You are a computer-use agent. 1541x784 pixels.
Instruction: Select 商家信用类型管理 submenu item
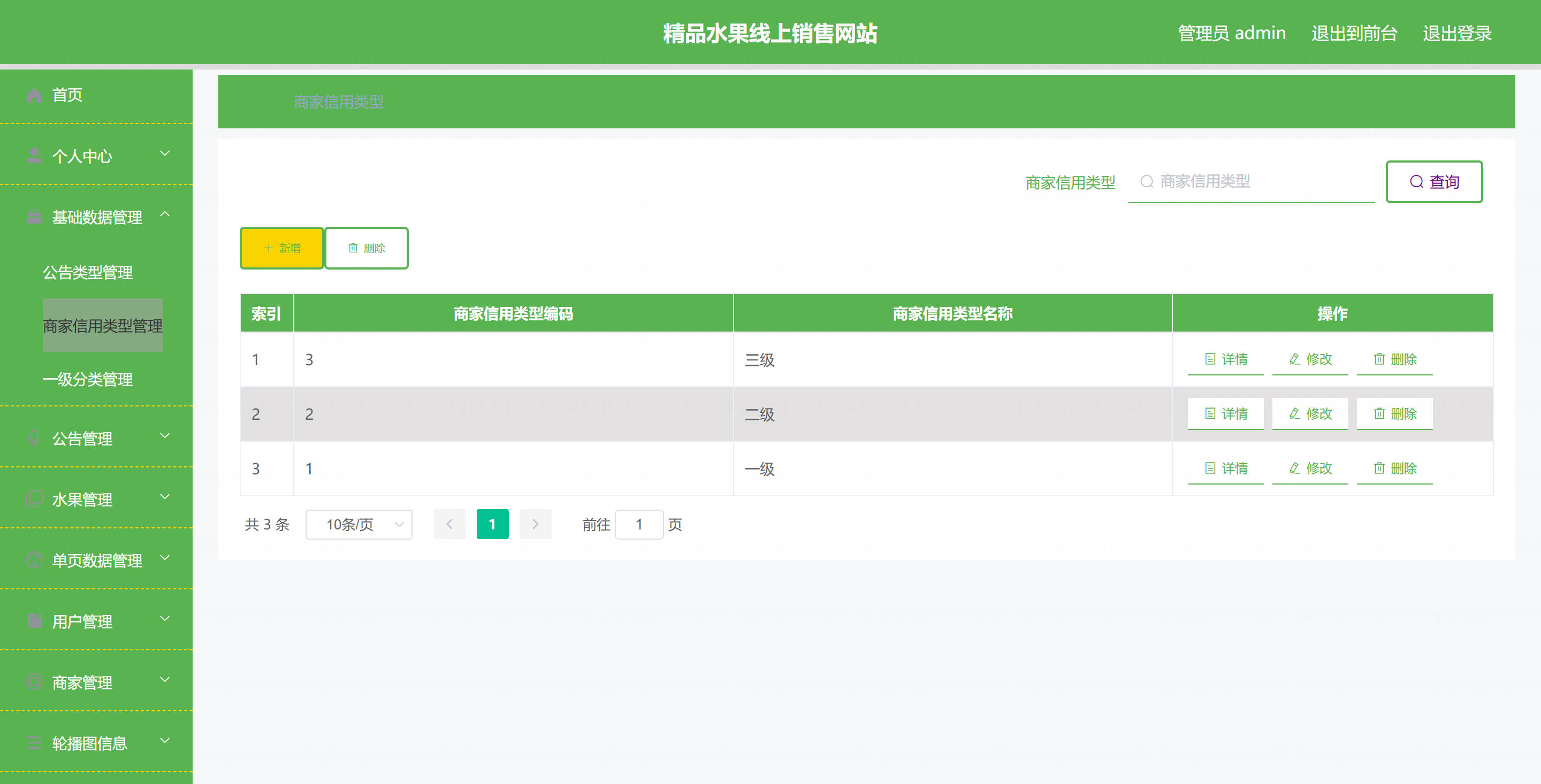coord(102,325)
